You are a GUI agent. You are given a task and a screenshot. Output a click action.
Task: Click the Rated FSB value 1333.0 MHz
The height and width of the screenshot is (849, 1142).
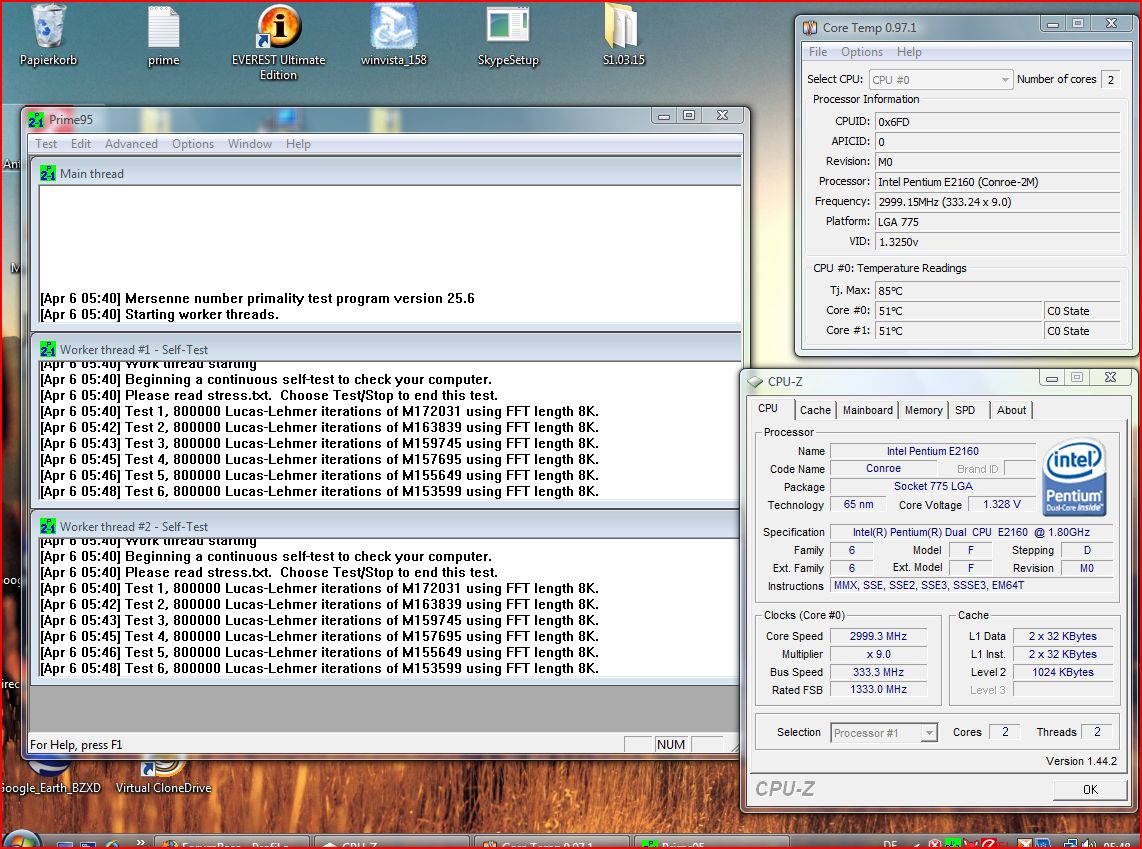click(878, 690)
